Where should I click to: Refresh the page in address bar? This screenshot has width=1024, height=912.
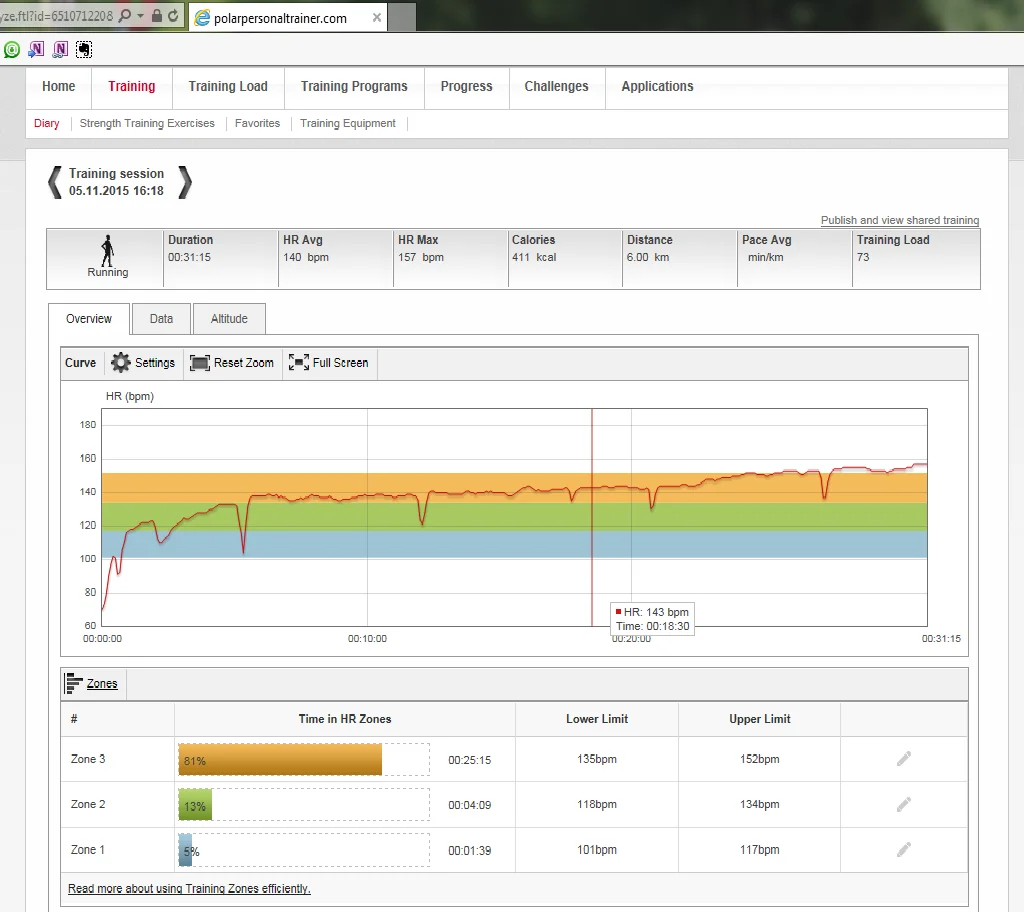point(174,17)
